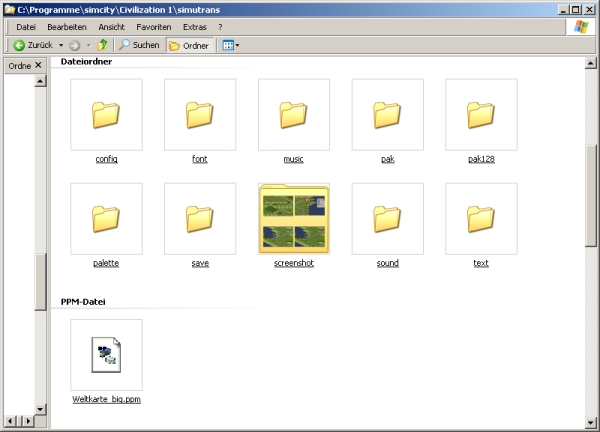
Task: Expand the Zurück history dropdown arrow
Action: point(61,45)
